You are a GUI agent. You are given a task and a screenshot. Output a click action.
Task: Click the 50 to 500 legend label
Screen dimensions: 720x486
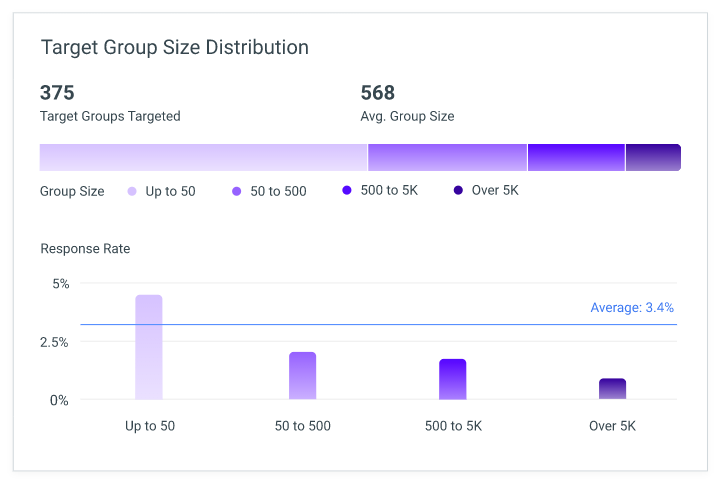pos(278,192)
